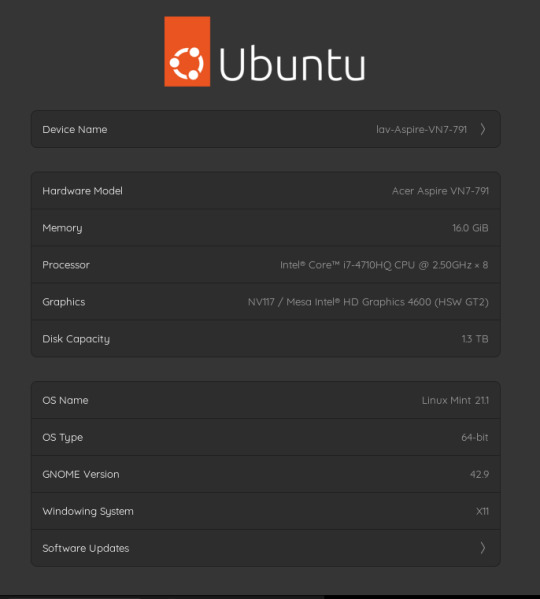
Task: Click the Windowing System label
Action: 88,511
